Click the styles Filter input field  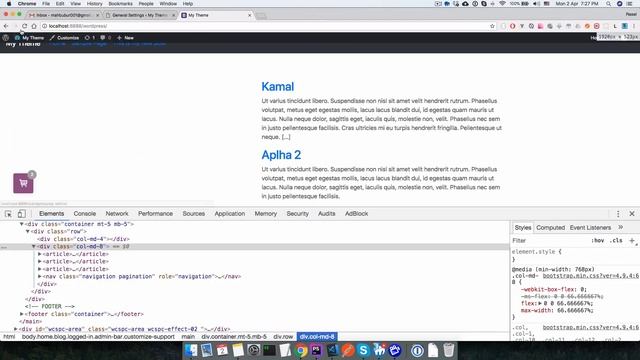pos(549,240)
